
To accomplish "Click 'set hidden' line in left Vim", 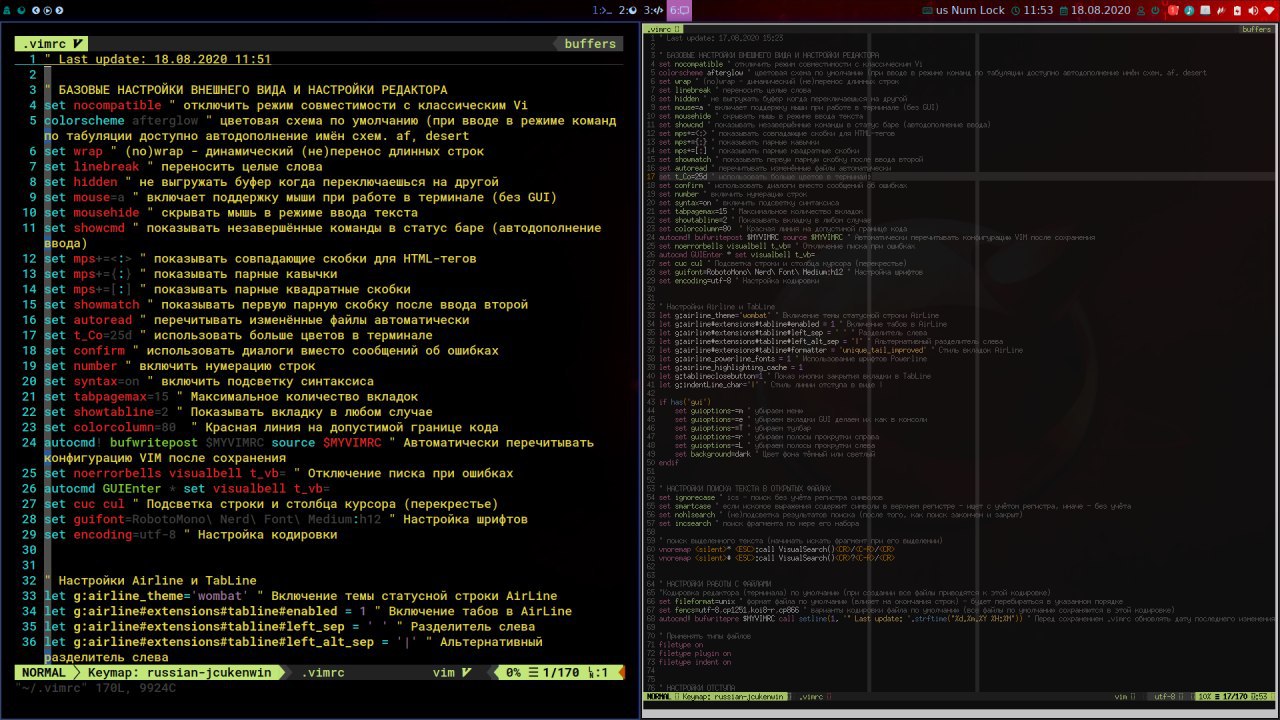I will pyautogui.click(x=271, y=182).
